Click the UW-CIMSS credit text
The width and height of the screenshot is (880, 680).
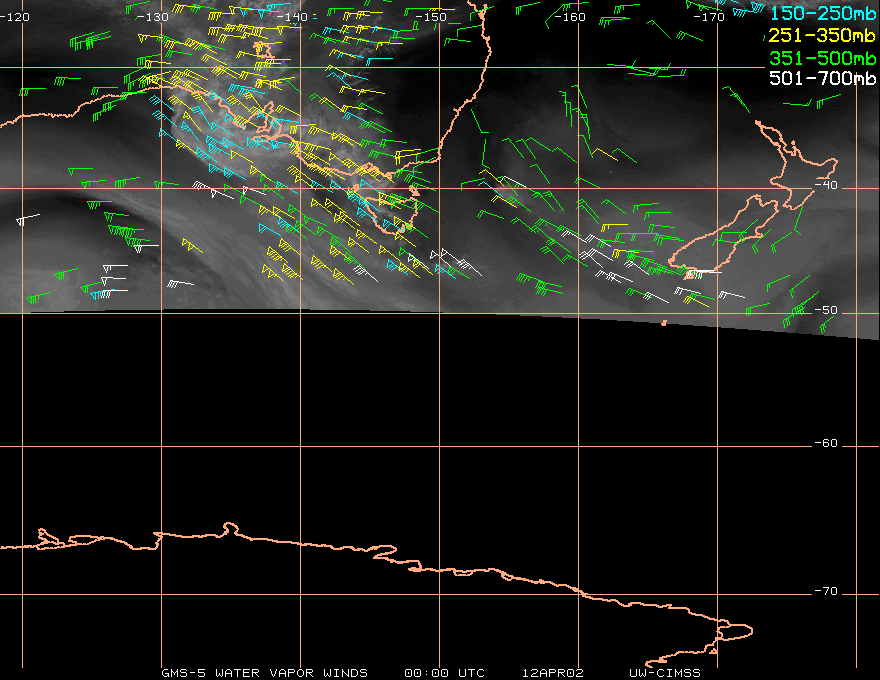pos(665,672)
